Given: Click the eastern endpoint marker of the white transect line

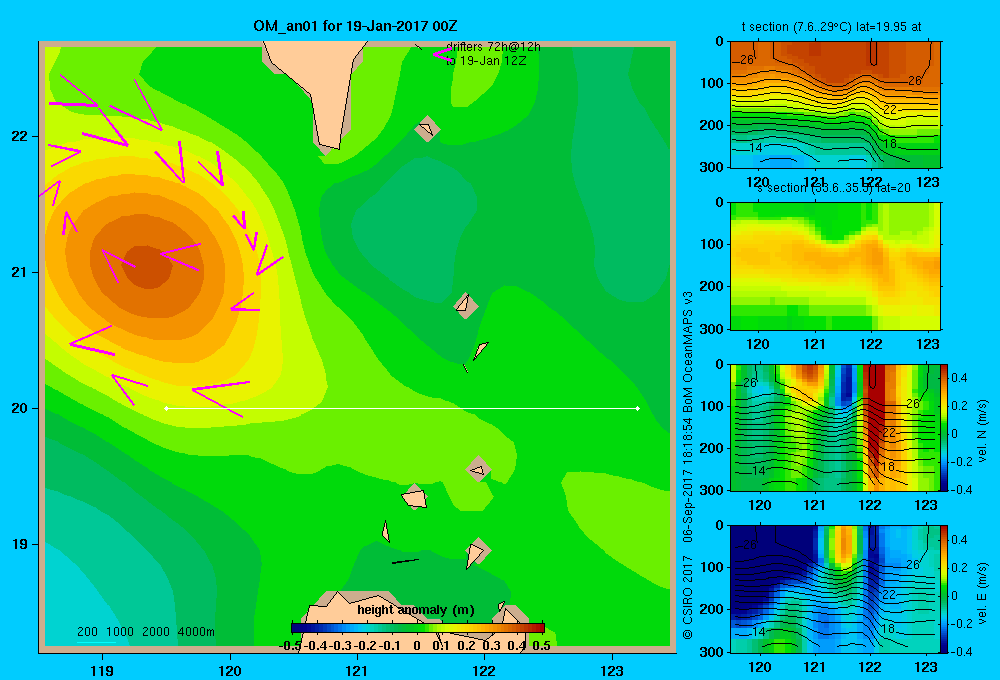Looking at the screenshot, I should 638,408.
